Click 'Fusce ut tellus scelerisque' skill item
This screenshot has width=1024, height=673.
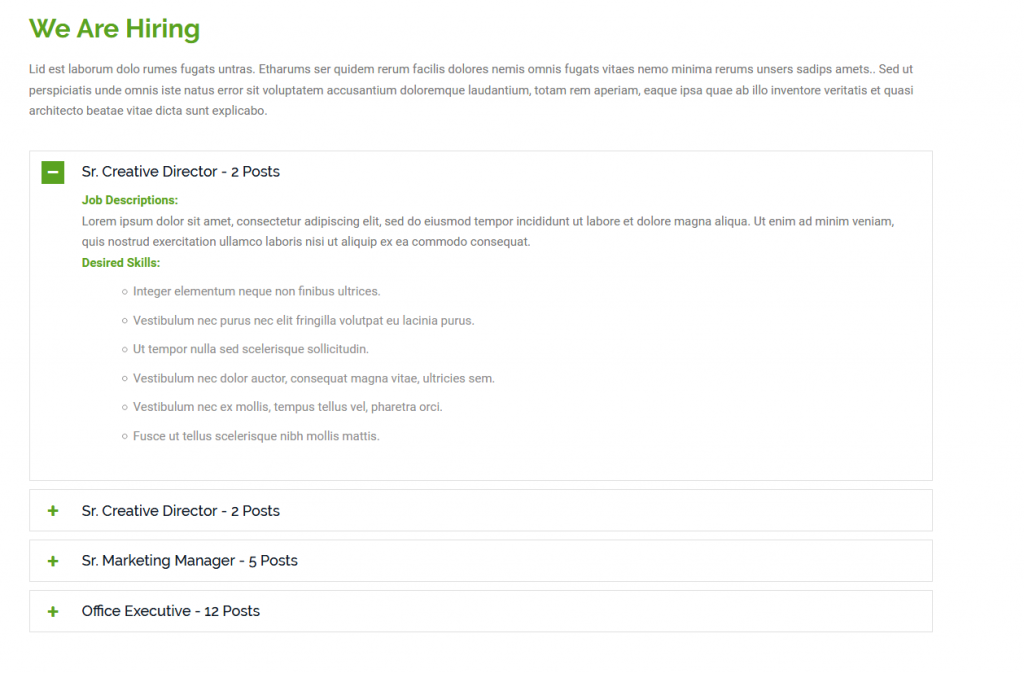coord(256,436)
